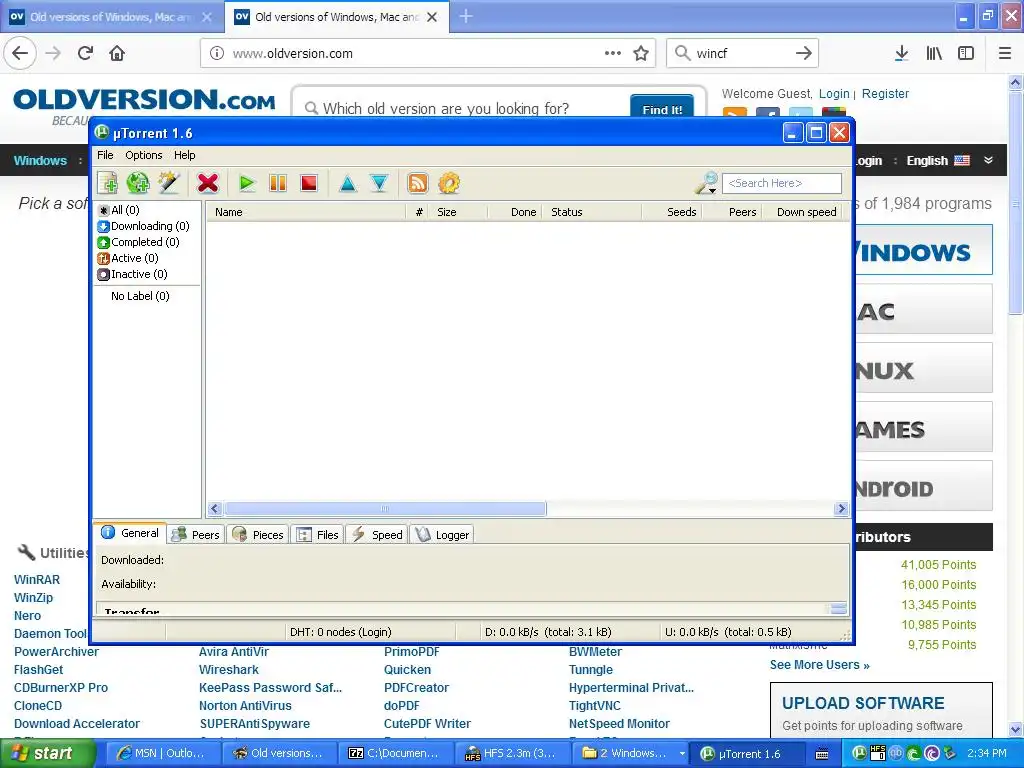Image resolution: width=1024 pixels, height=768 pixels.
Task: Bookmark page with star icon
Action: pos(641,54)
